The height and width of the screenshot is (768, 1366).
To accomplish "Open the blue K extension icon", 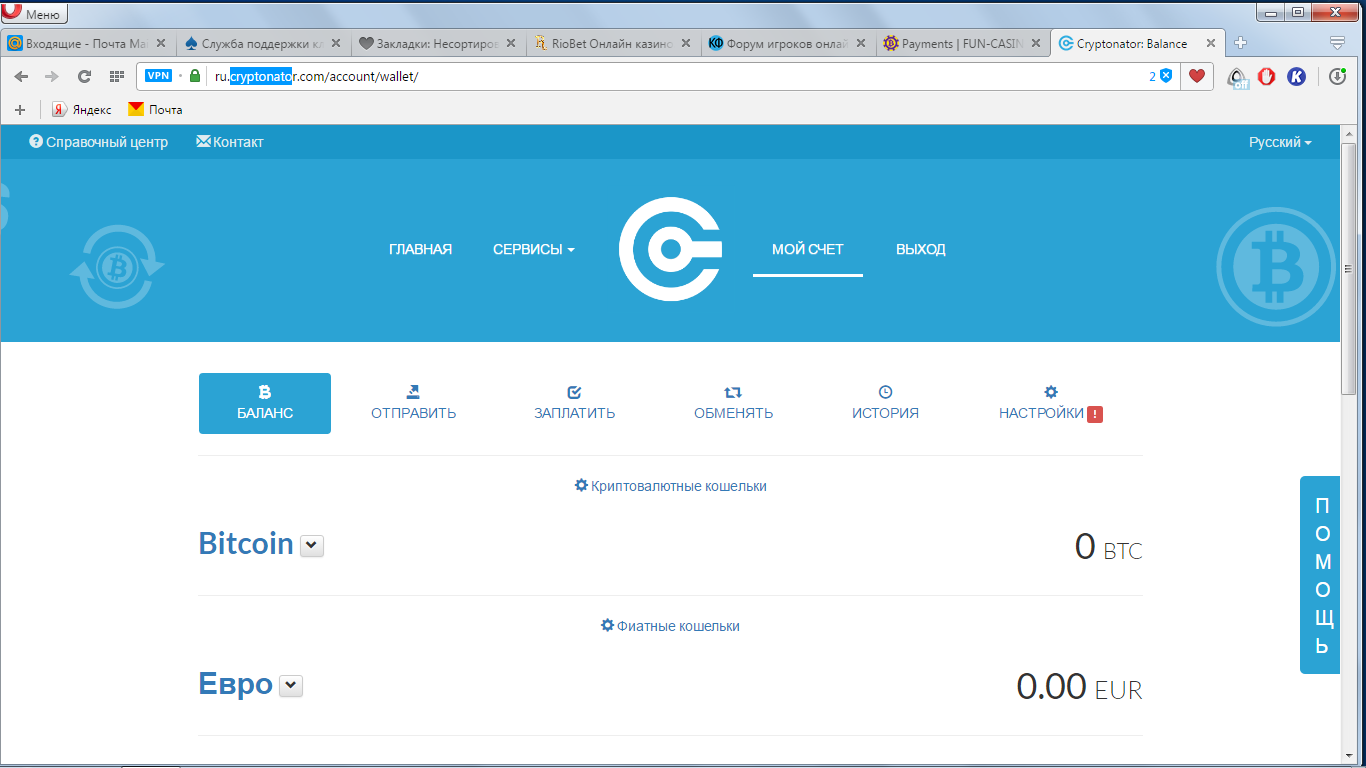I will (1296, 76).
